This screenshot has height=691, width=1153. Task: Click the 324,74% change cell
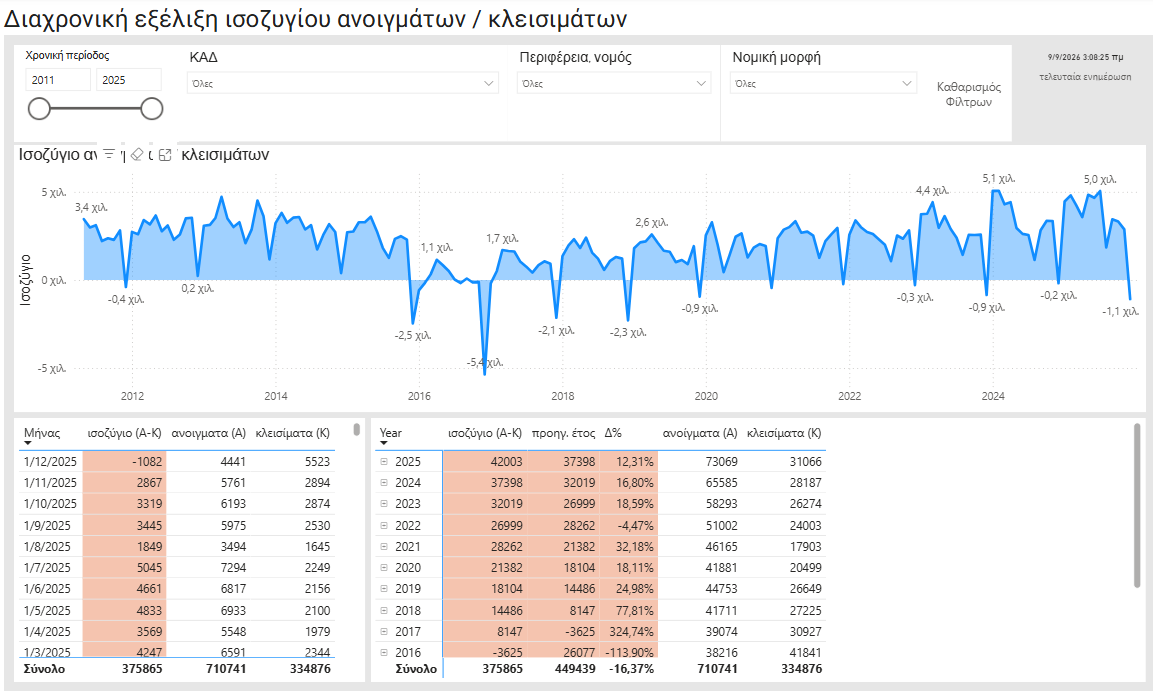[x=629, y=631]
